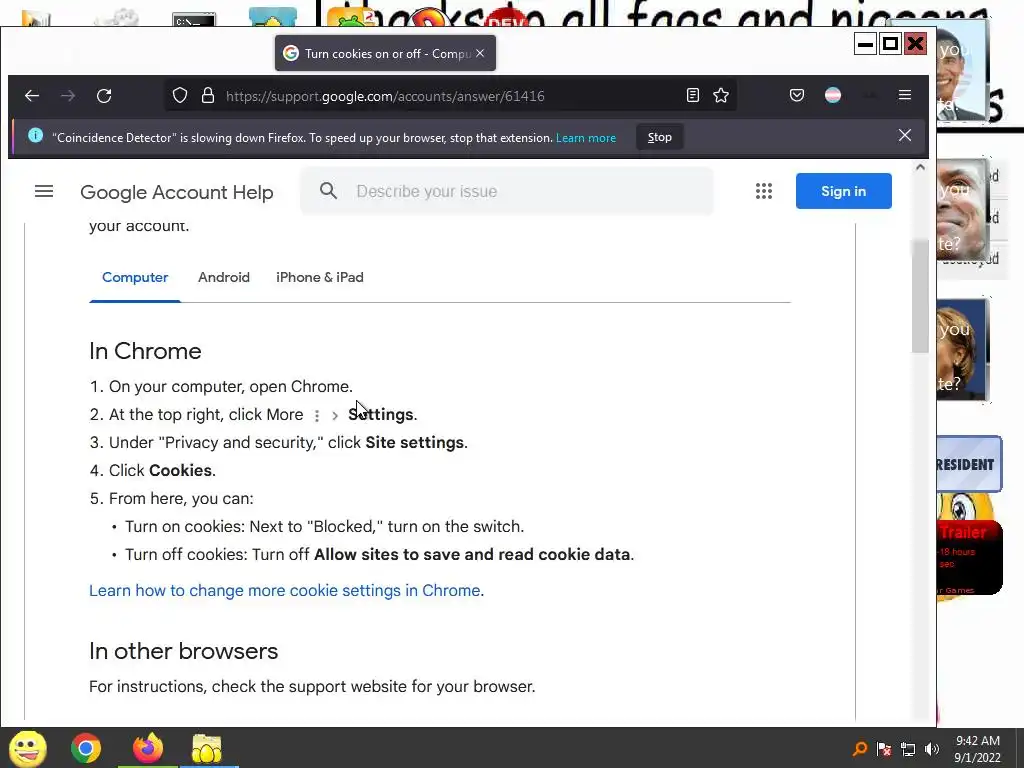The width and height of the screenshot is (1024, 768).
Task: Open the network tray icon
Action: (908, 748)
